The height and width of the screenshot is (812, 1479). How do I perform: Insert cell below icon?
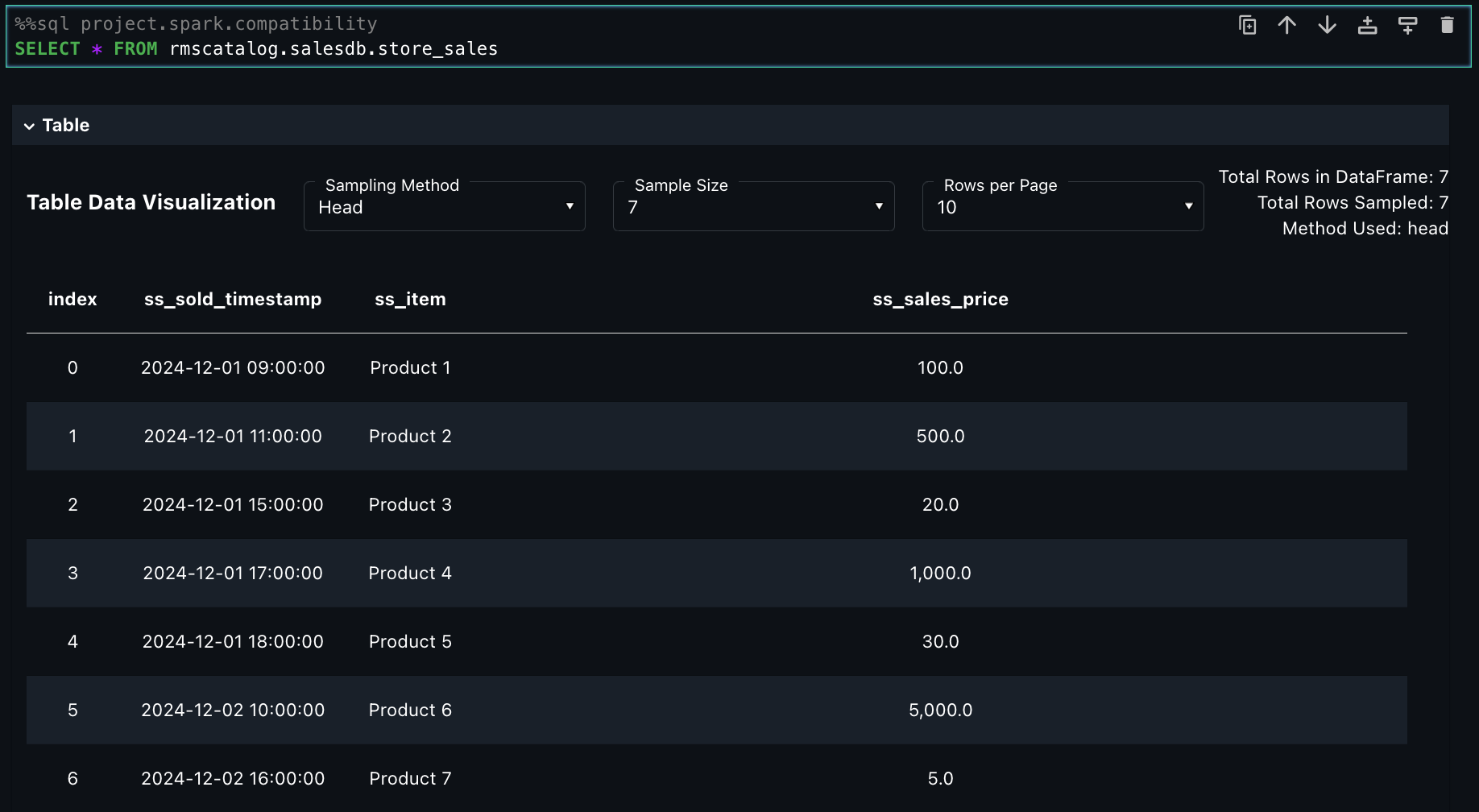point(1408,26)
